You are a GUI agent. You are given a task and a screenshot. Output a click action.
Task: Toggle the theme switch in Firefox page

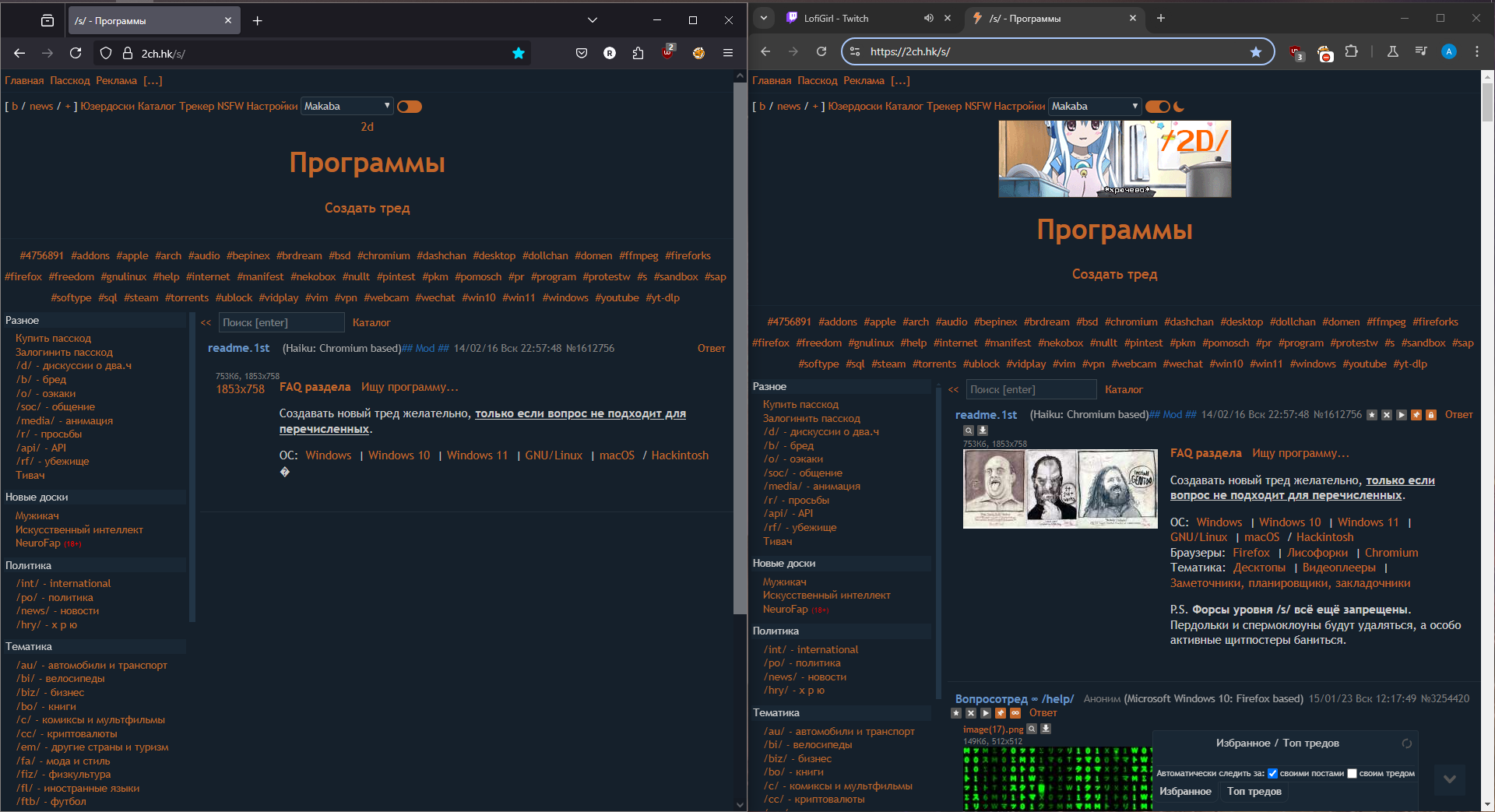[410, 107]
